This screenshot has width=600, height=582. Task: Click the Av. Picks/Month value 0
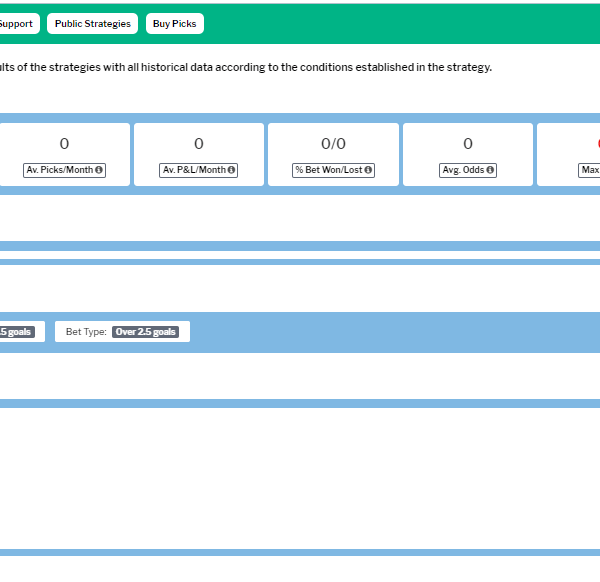pos(64,144)
